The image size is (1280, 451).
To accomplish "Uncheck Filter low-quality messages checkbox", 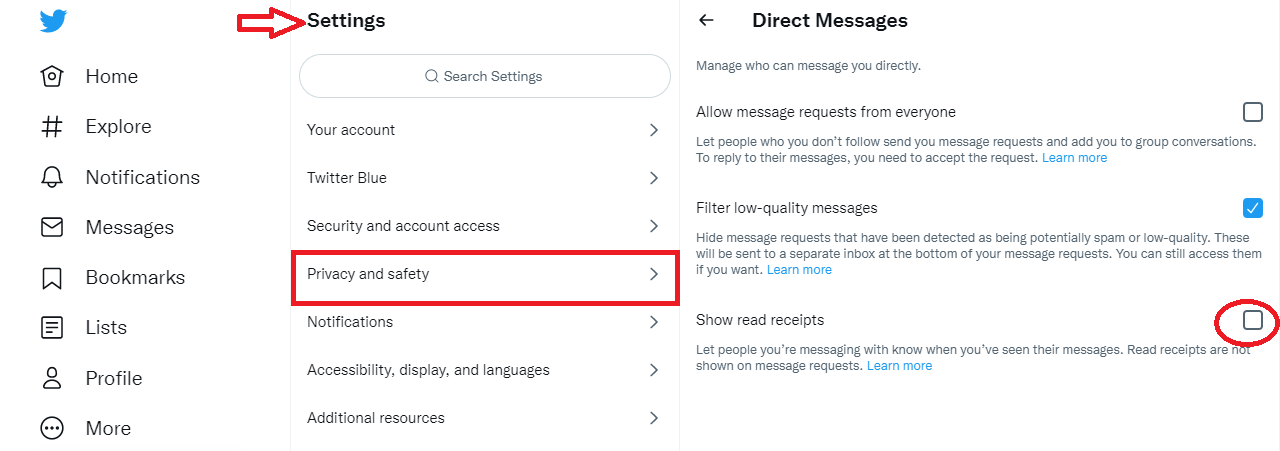I will pos(1252,208).
